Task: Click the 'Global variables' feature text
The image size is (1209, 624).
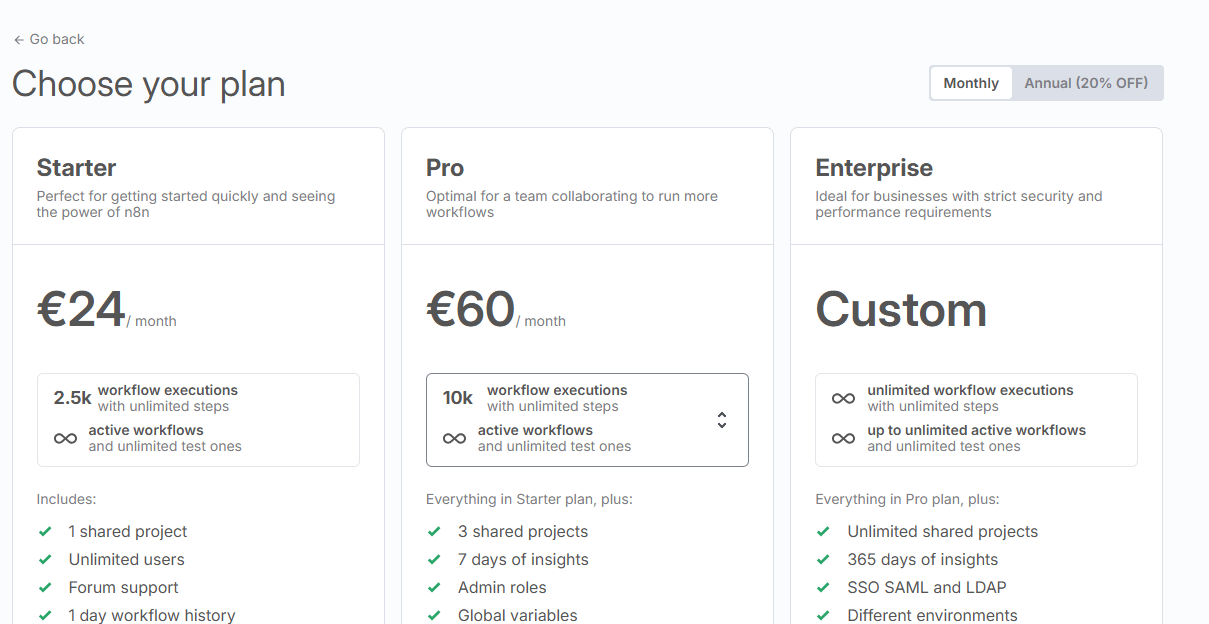Action: (518, 616)
